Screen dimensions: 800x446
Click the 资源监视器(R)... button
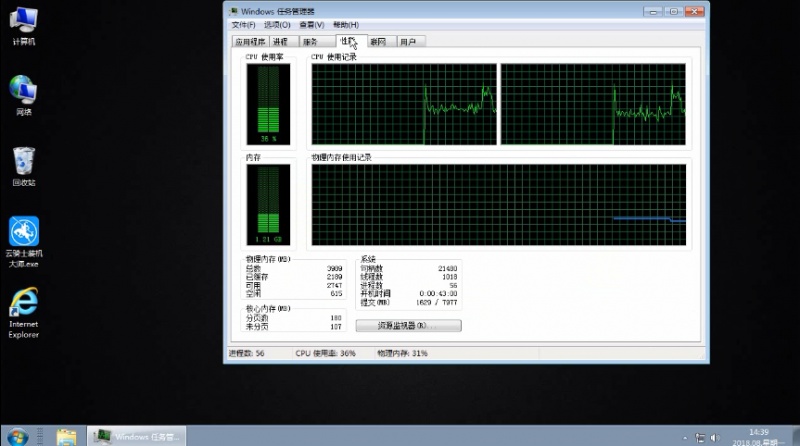pyautogui.click(x=408, y=326)
